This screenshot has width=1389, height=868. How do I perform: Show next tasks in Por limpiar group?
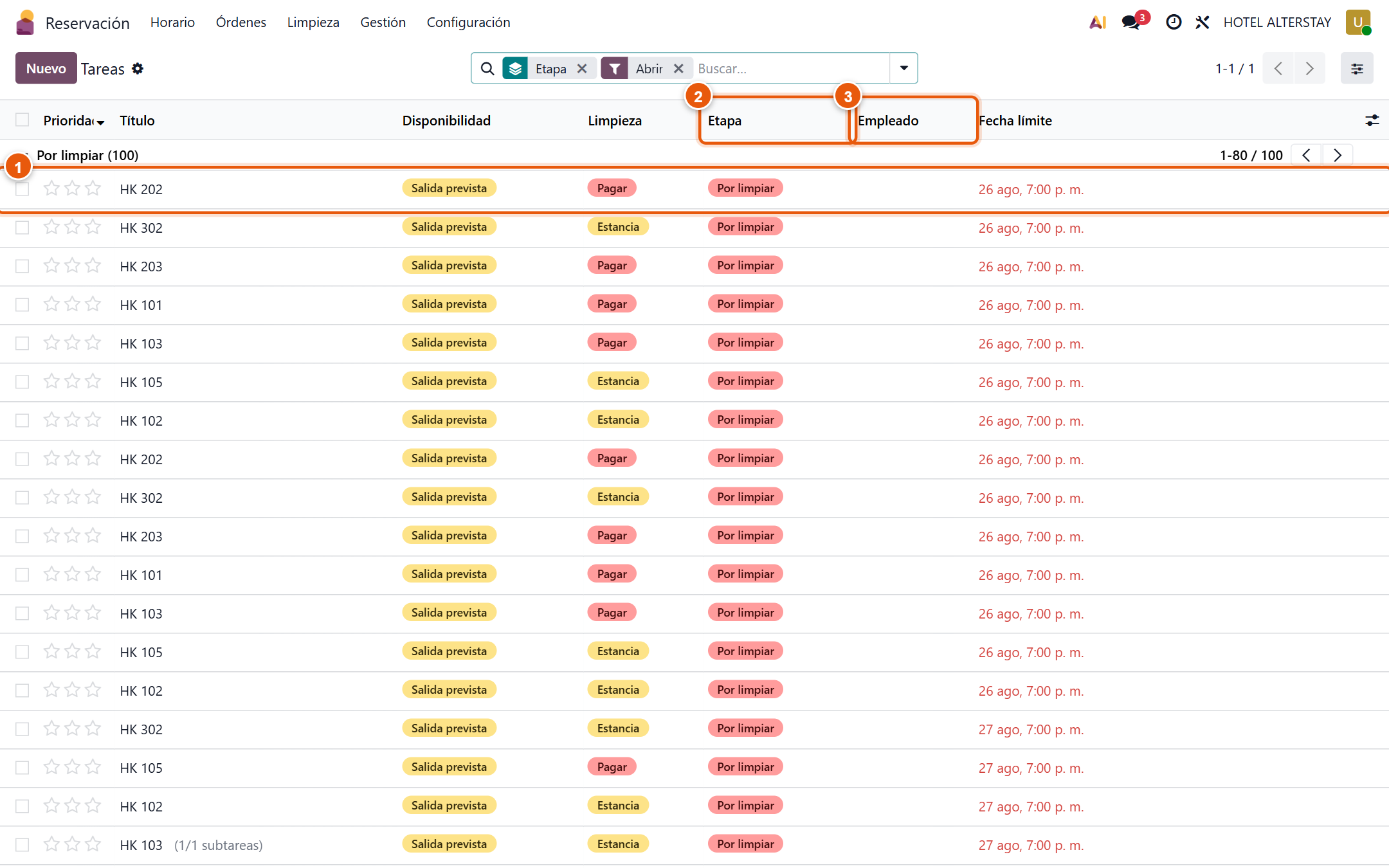tap(1338, 156)
